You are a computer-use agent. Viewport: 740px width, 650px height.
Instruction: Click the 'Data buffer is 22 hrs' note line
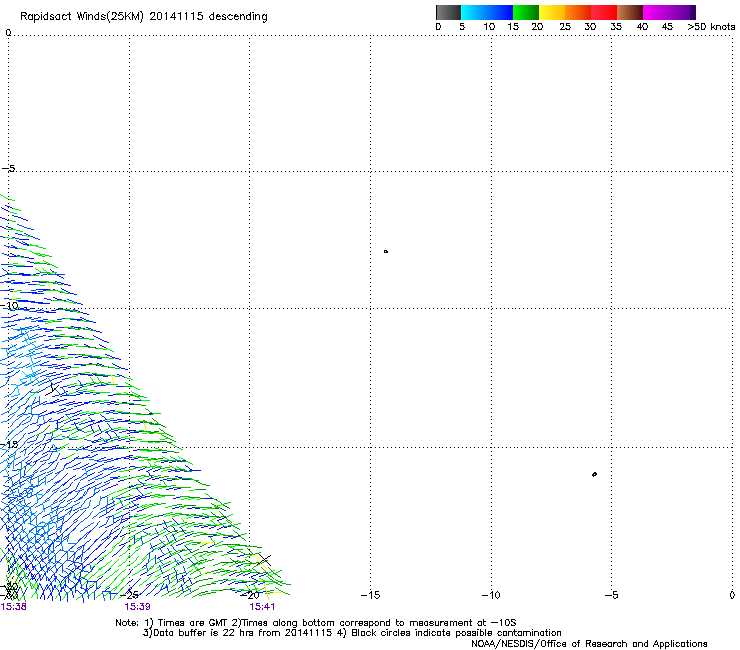[x=352, y=633]
